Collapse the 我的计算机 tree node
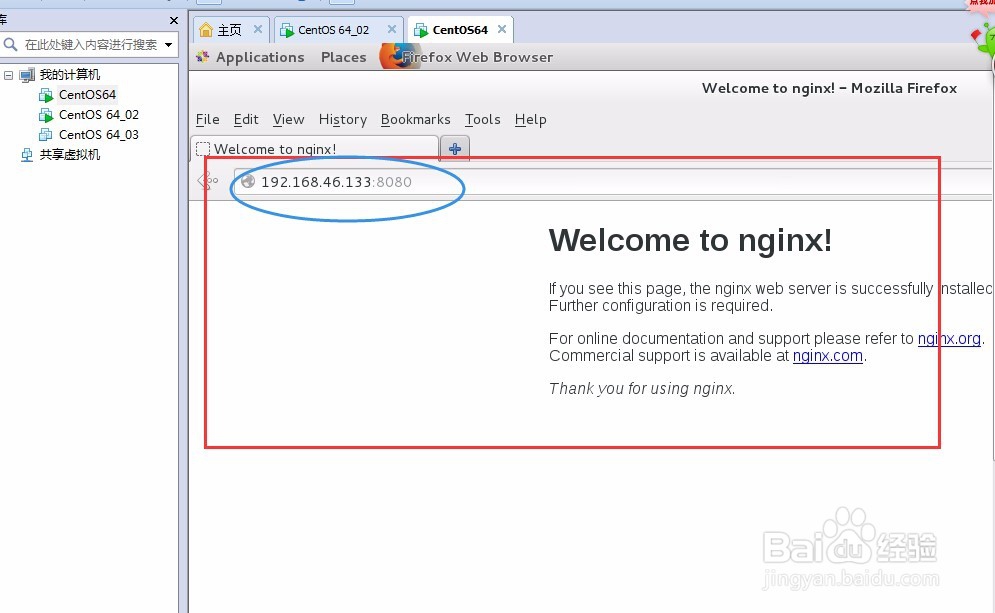This screenshot has width=995, height=613. (x=8, y=74)
